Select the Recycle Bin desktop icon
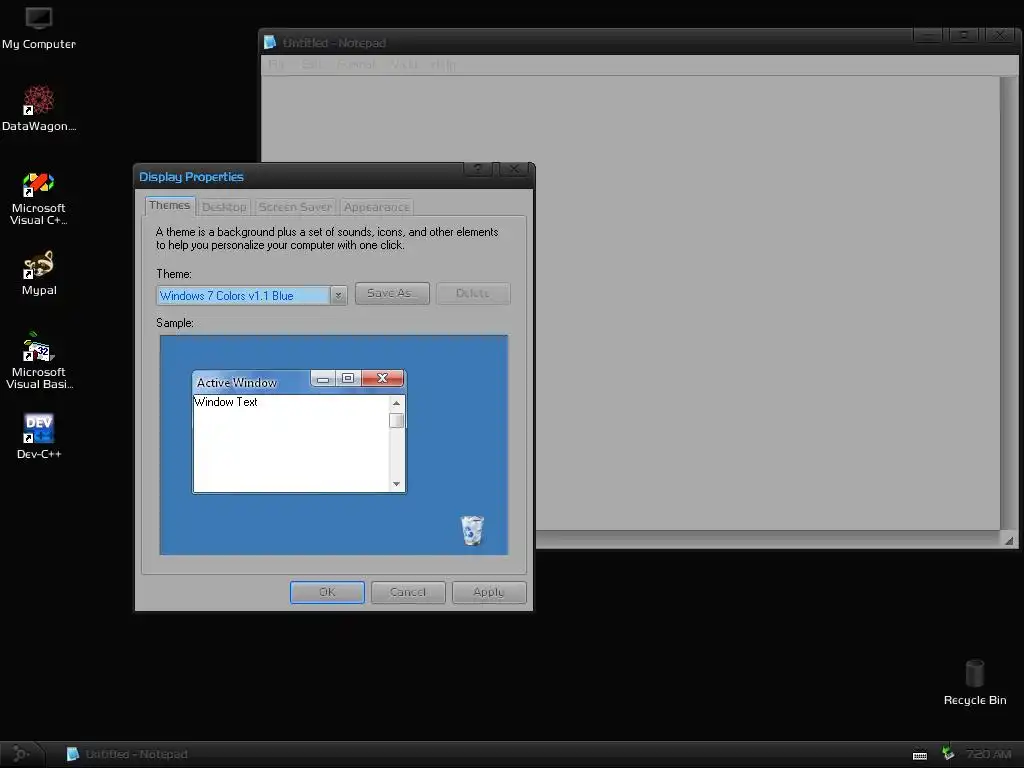This screenshot has height=768, width=1024. 974,682
